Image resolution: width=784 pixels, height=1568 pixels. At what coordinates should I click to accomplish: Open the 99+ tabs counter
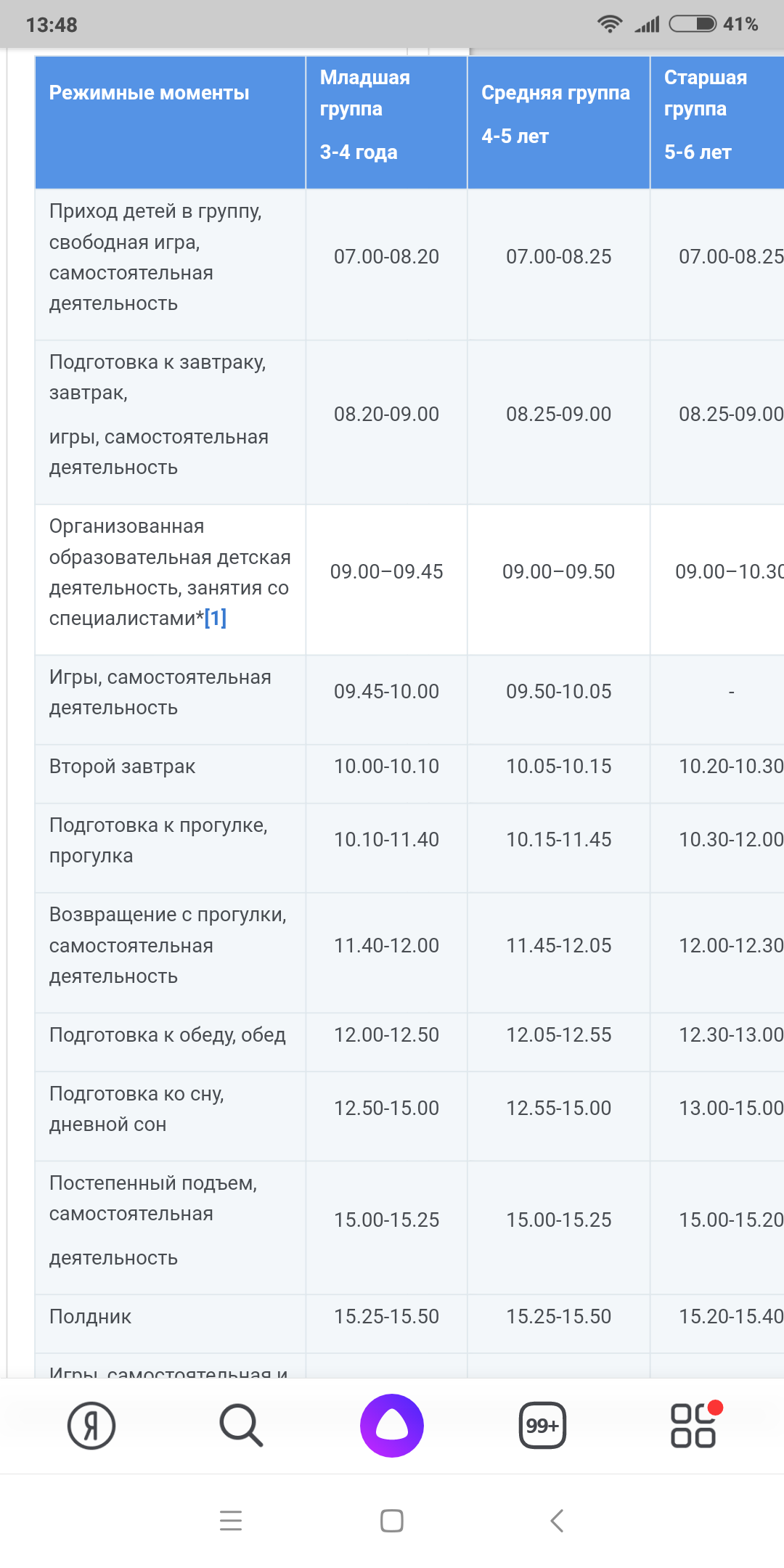coord(542,1426)
